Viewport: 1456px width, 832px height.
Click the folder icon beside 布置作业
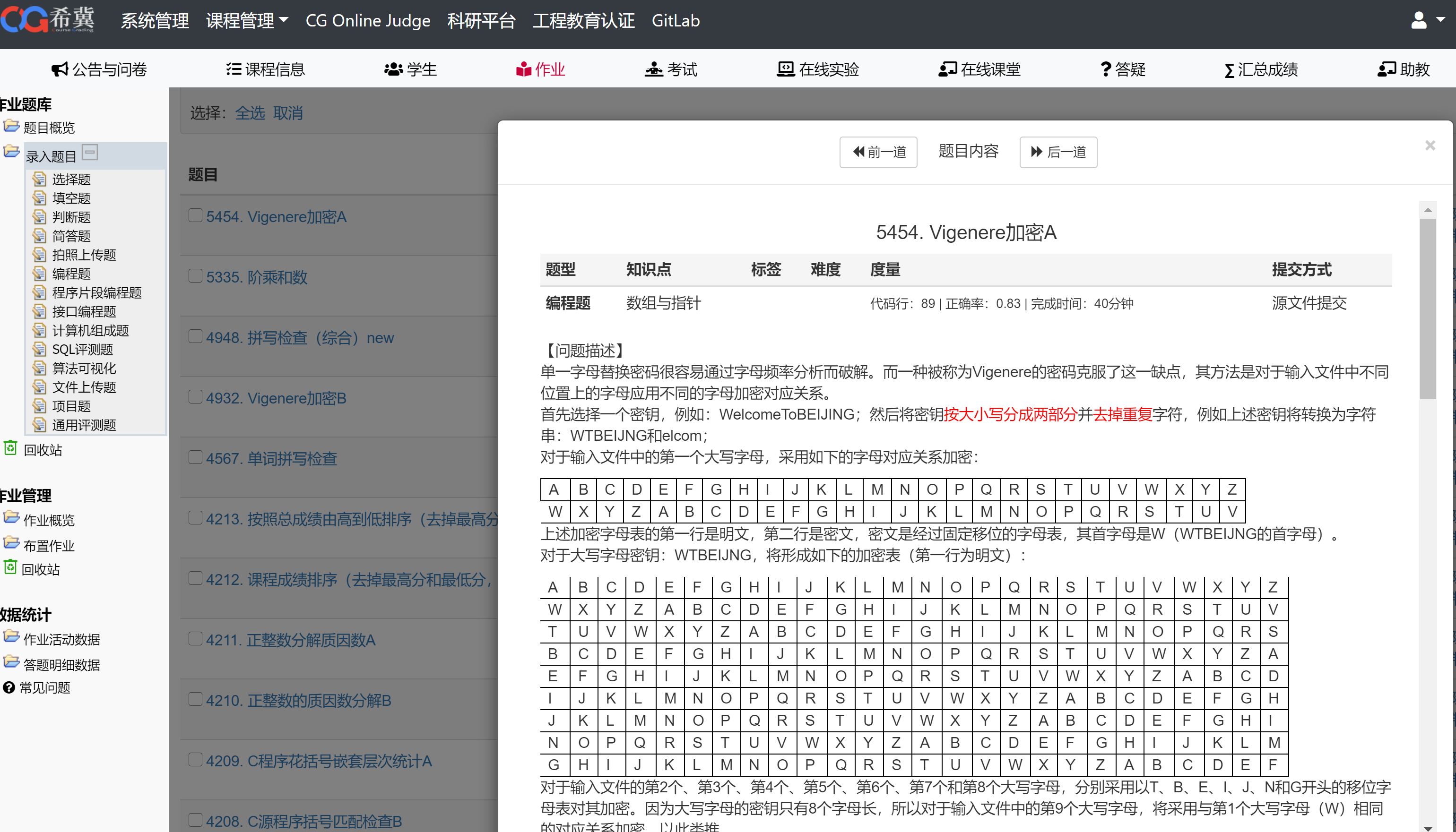click(x=11, y=543)
